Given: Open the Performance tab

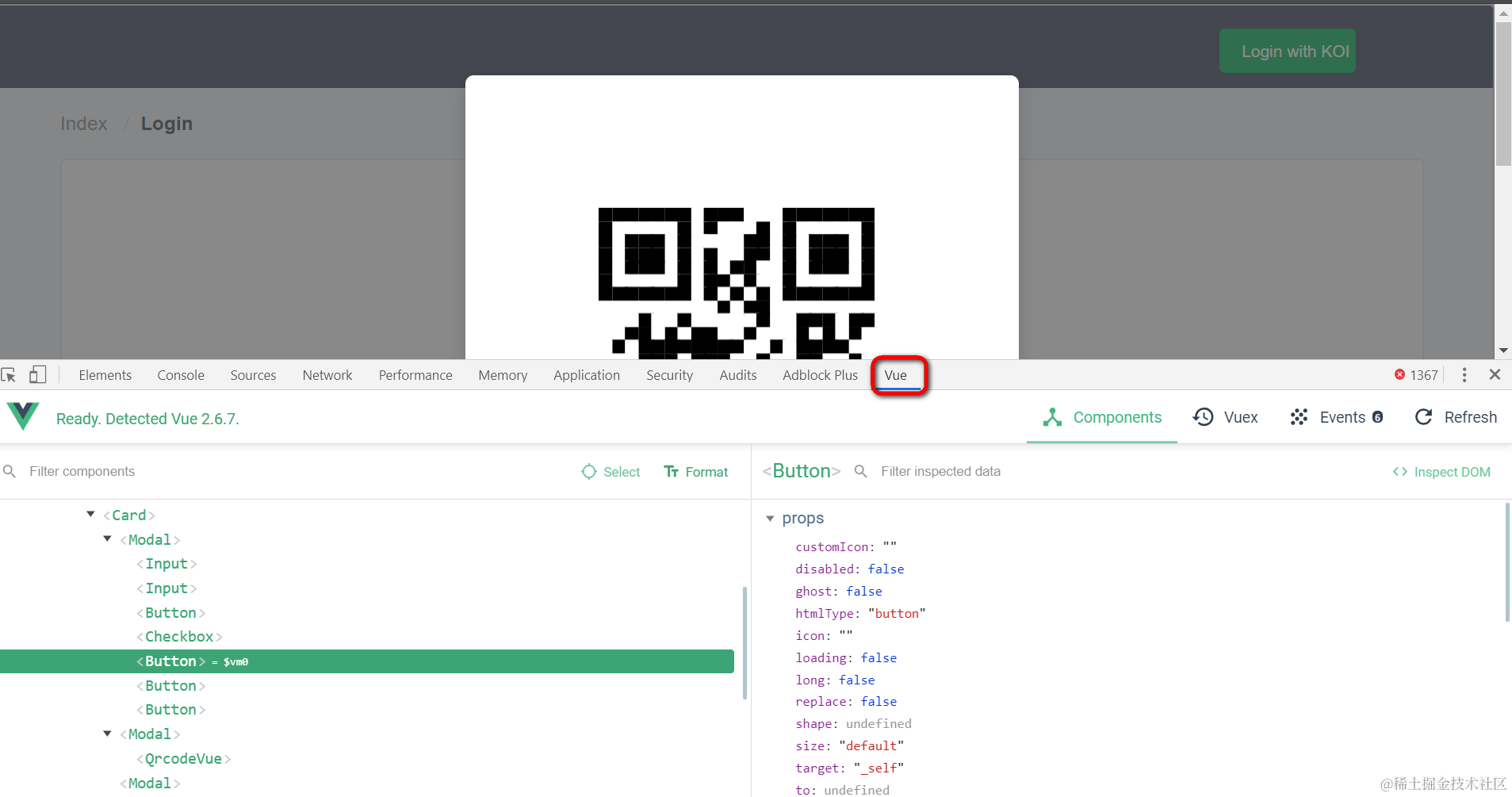Looking at the screenshot, I should (x=415, y=375).
